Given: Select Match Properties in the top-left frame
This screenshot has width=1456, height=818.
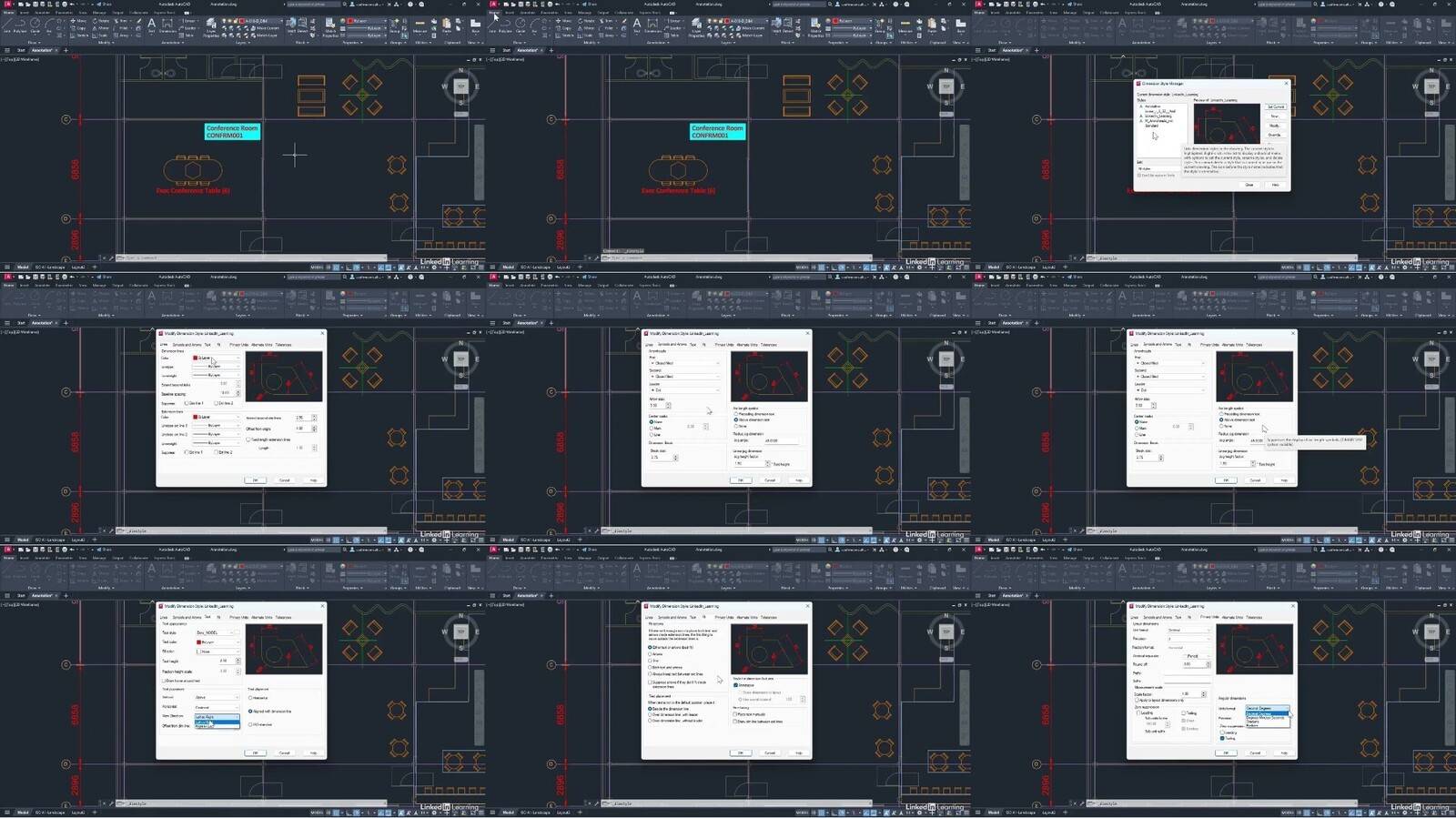Looking at the screenshot, I should coord(329,26).
